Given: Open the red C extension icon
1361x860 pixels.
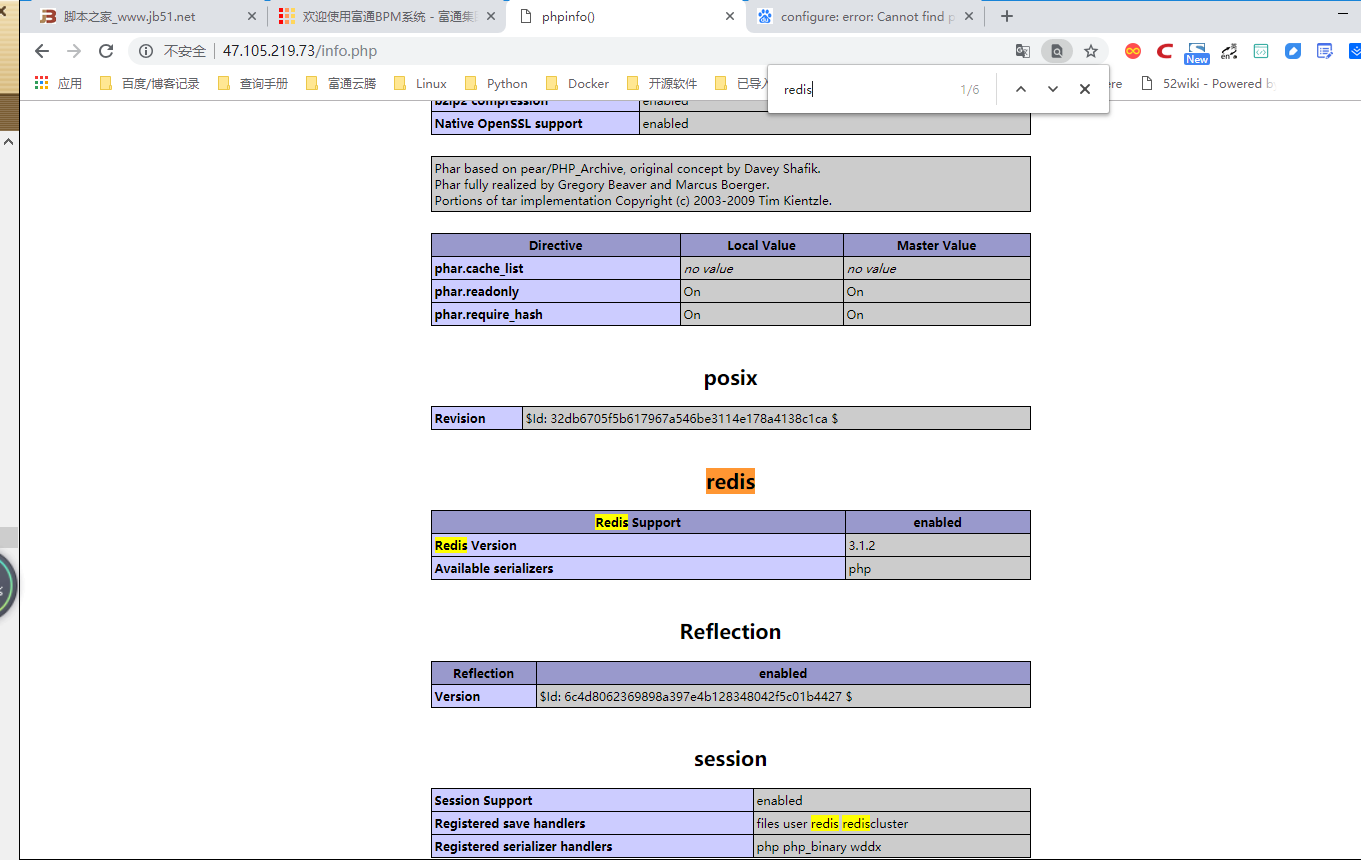Looking at the screenshot, I should tap(1164, 51).
